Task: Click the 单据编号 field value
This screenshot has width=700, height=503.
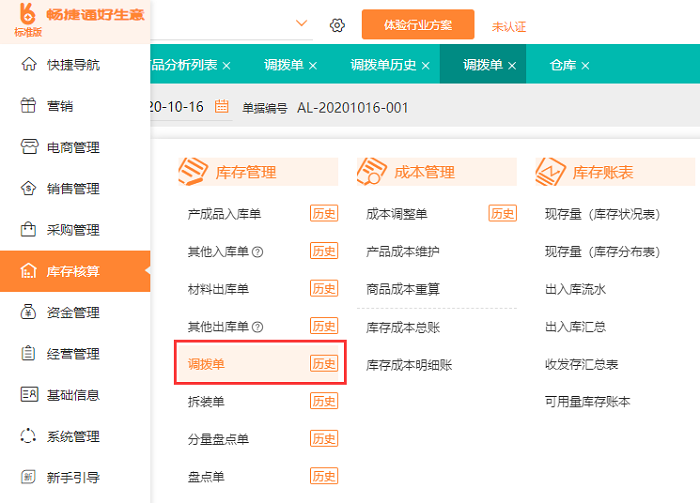Action: (353, 107)
